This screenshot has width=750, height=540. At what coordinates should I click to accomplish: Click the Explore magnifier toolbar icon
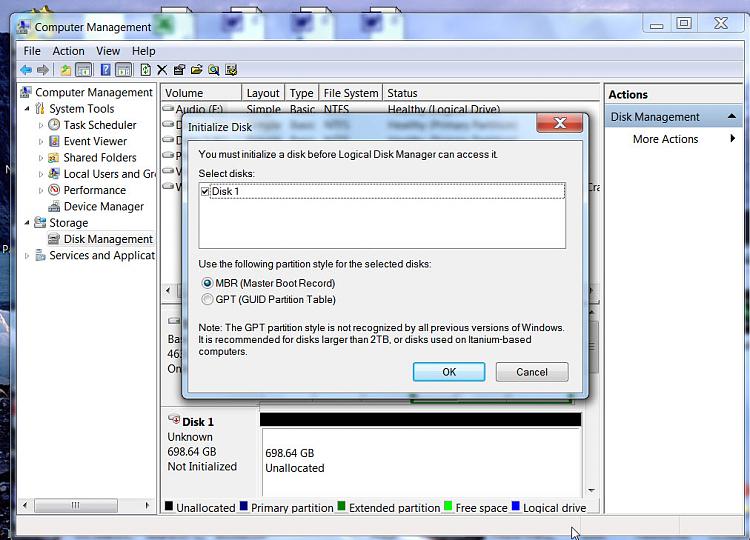214,70
